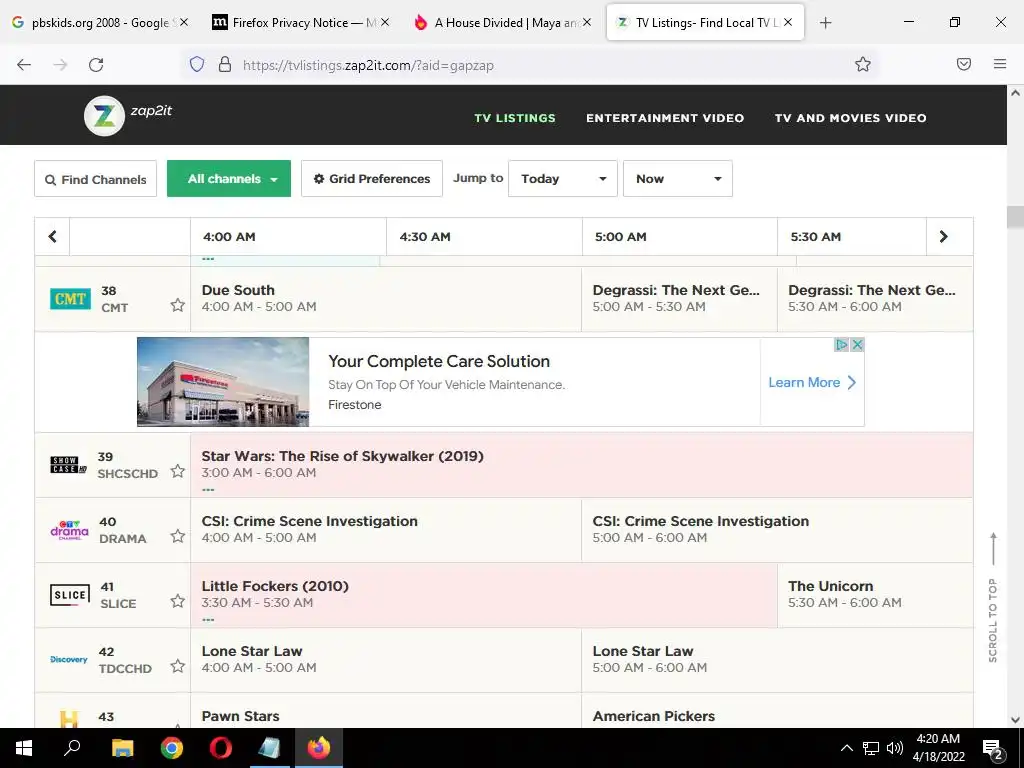This screenshot has height=768, width=1024.
Task: Open TV LISTINGS nav item
Action: (515, 118)
